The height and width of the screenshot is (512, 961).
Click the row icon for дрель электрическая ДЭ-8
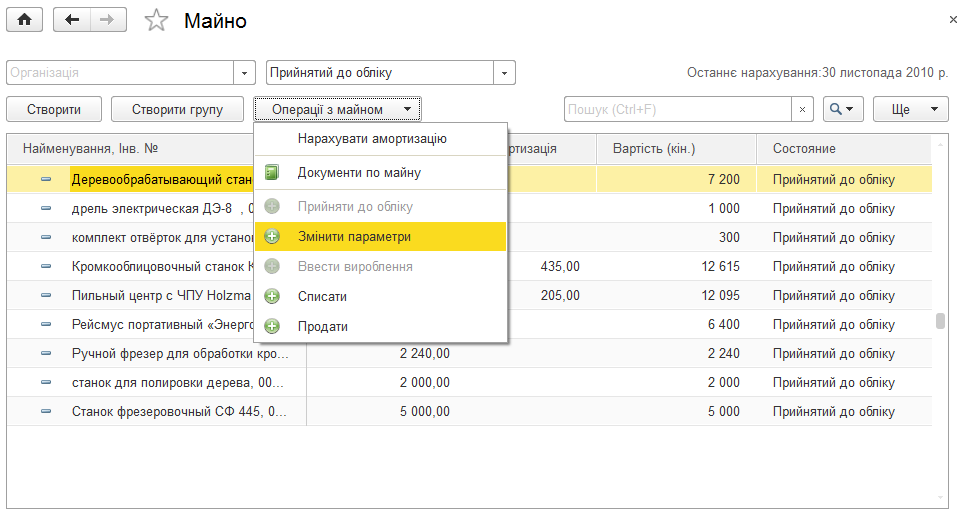pos(46,208)
